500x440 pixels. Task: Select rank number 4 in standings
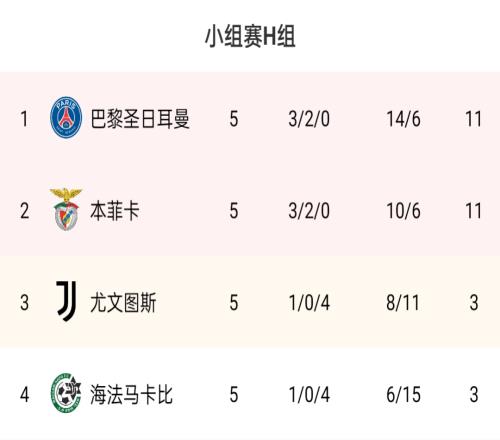click(x=24, y=395)
